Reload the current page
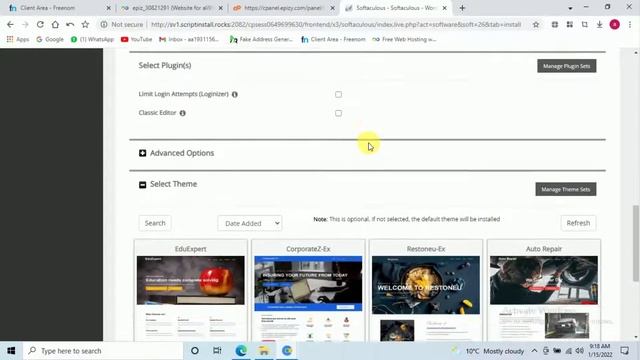The image size is (640, 360). tap(40, 24)
